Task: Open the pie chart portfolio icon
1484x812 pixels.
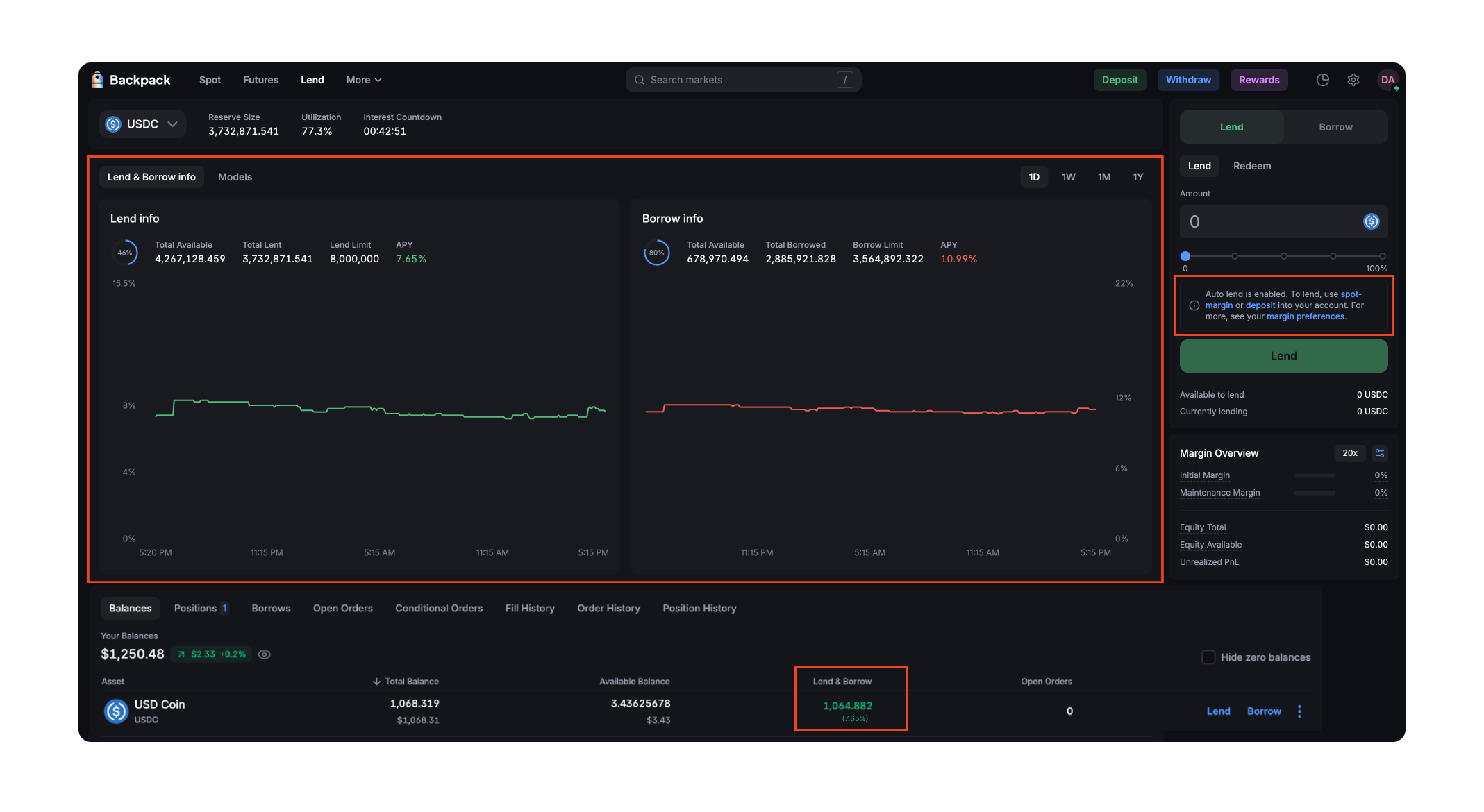Action: 1322,79
